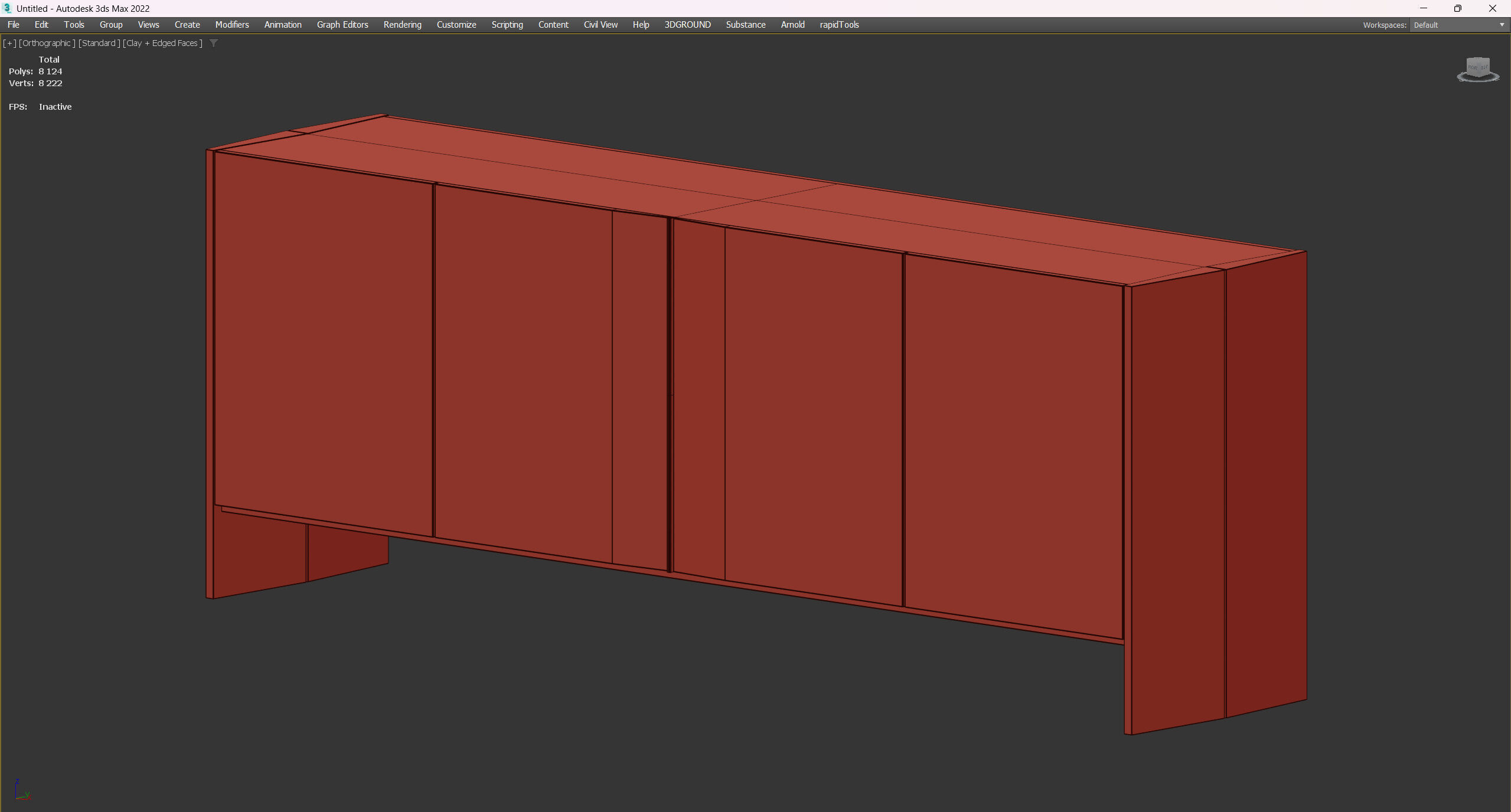Open the Views menu
This screenshot has height=812, width=1511.
pyautogui.click(x=148, y=25)
